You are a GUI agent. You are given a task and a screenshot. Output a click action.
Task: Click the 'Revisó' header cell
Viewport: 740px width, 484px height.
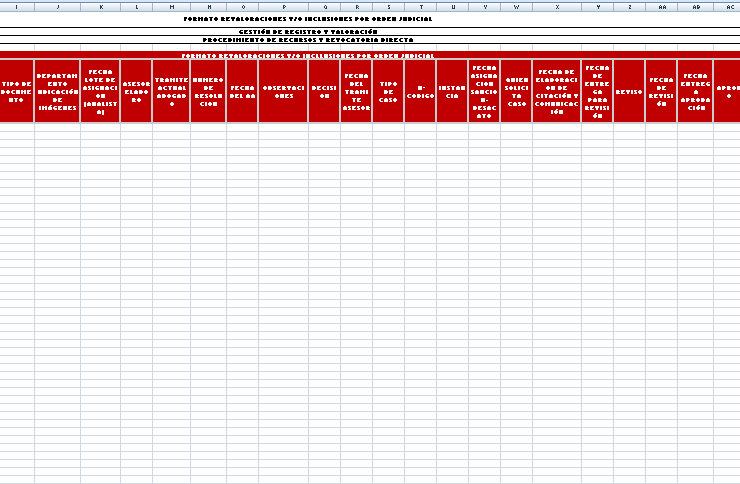[629, 91]
